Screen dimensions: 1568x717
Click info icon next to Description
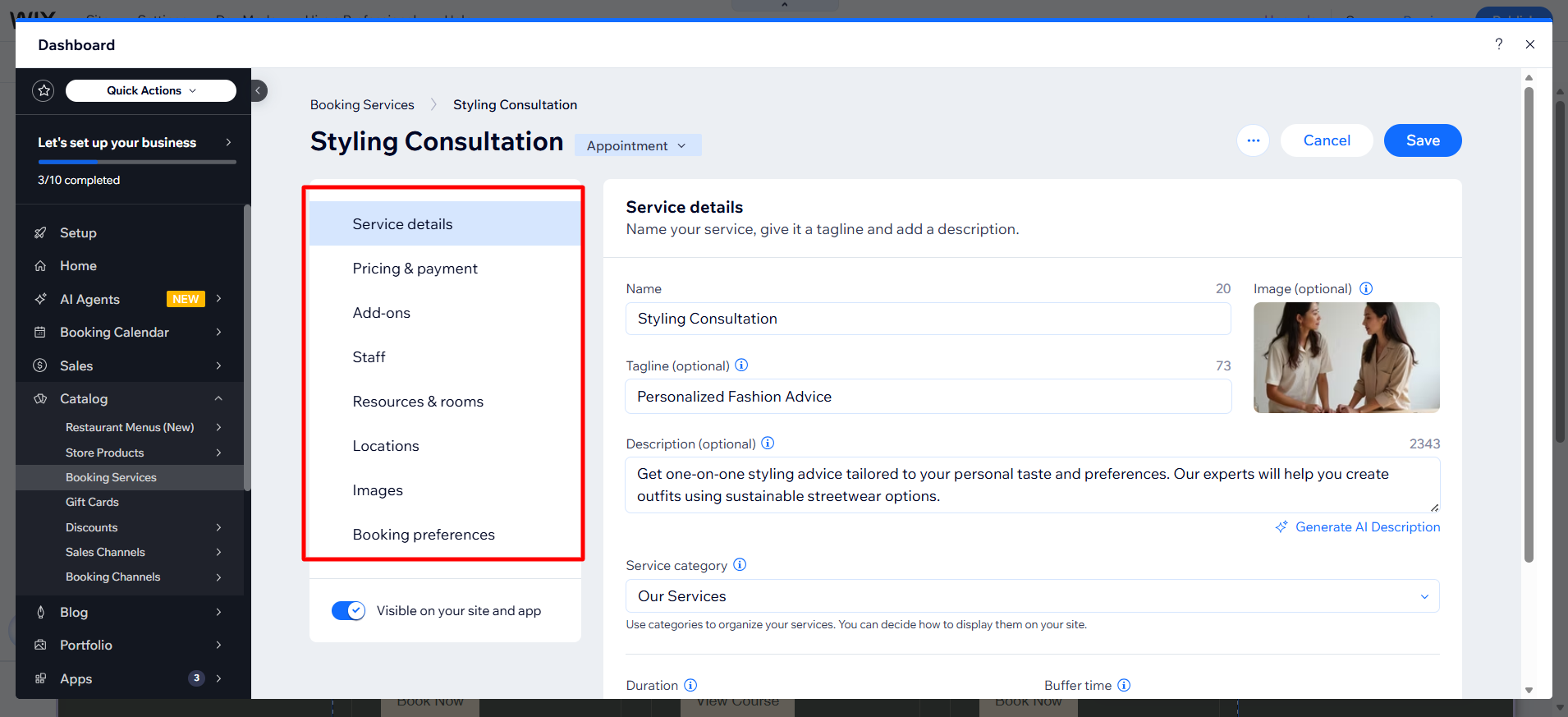768,443
